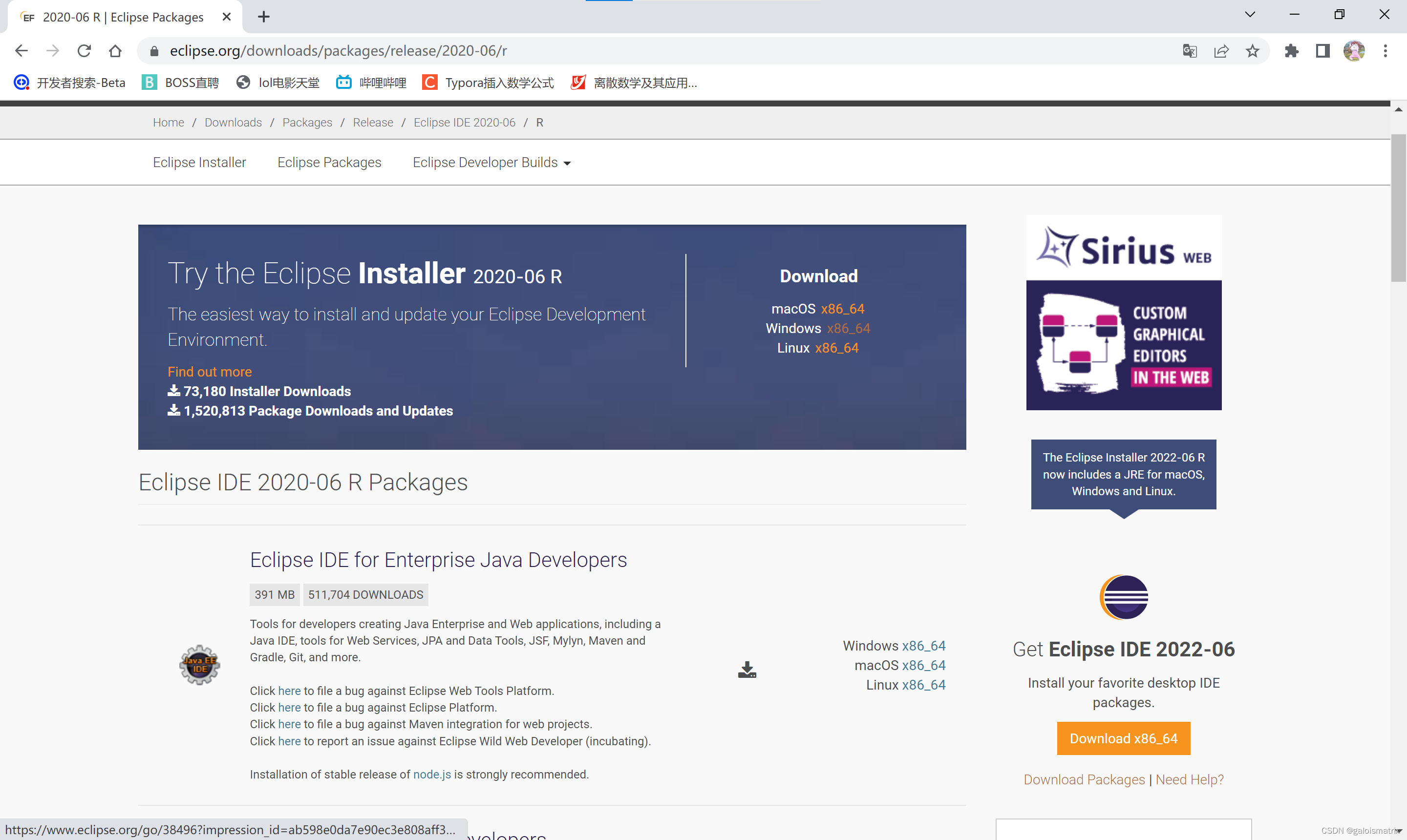Image resolution: width=1407 pixels, height=840 pixels.
Task: Go to the browser home page
Action: coord(115,51)
